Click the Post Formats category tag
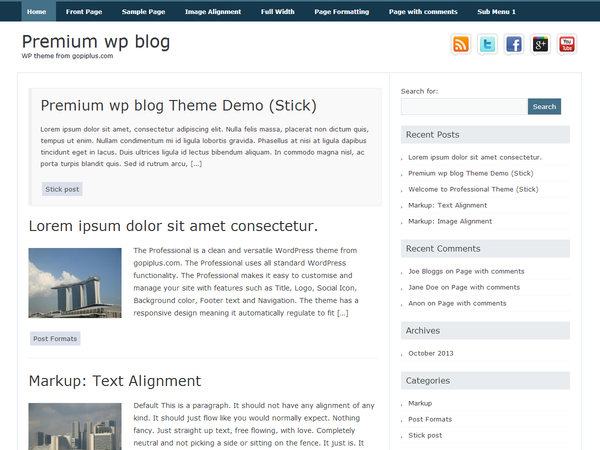The width and height of the screenshot is (600, 450). 55,339
